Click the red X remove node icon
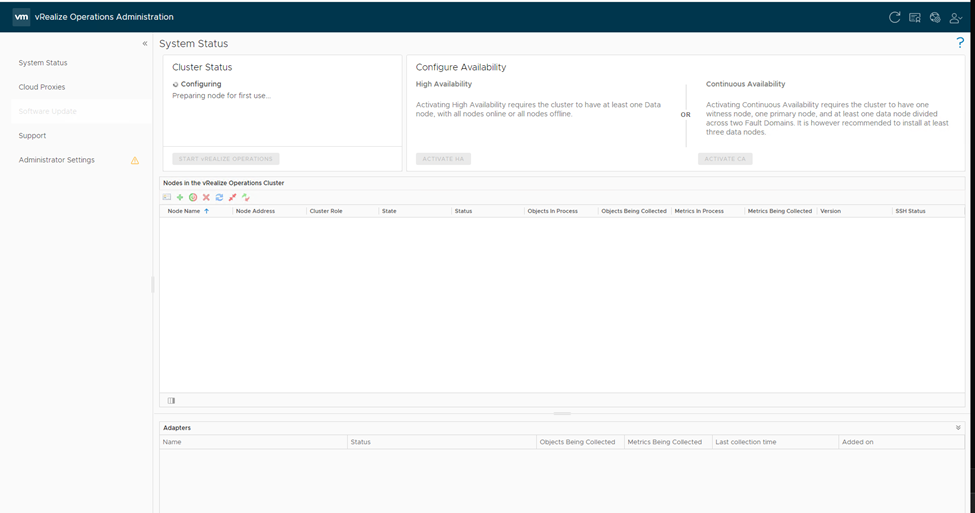 (206, 197)
